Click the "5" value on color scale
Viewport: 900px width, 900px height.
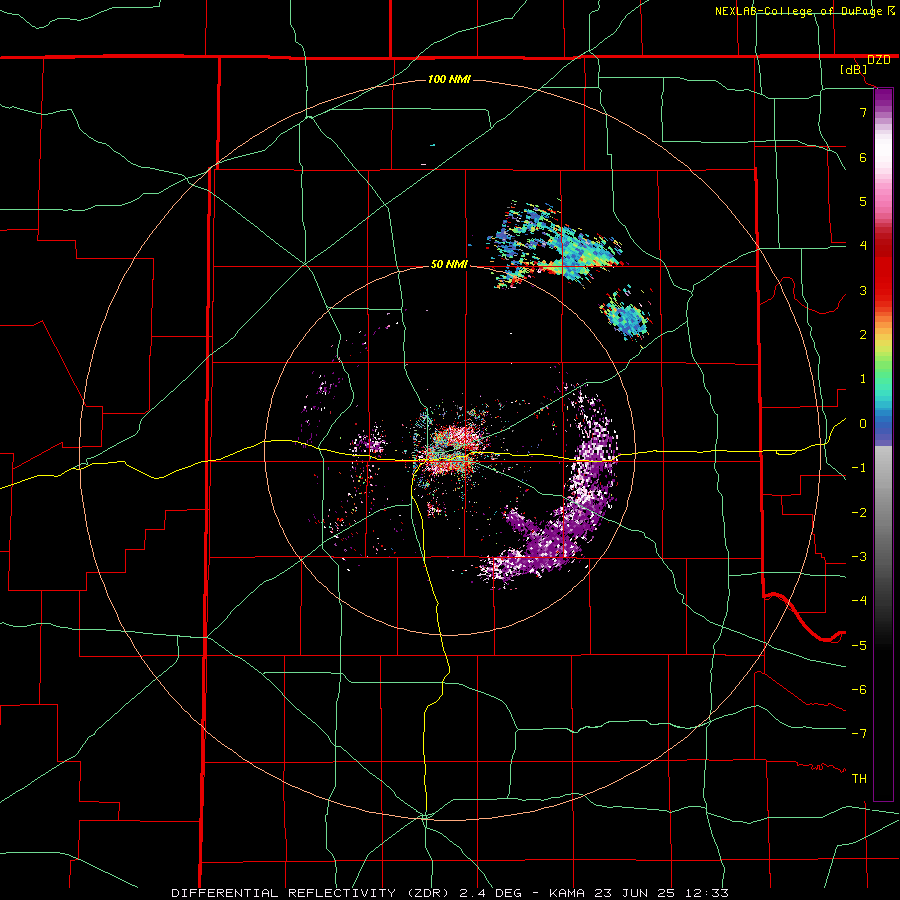(x=863, y=201)
